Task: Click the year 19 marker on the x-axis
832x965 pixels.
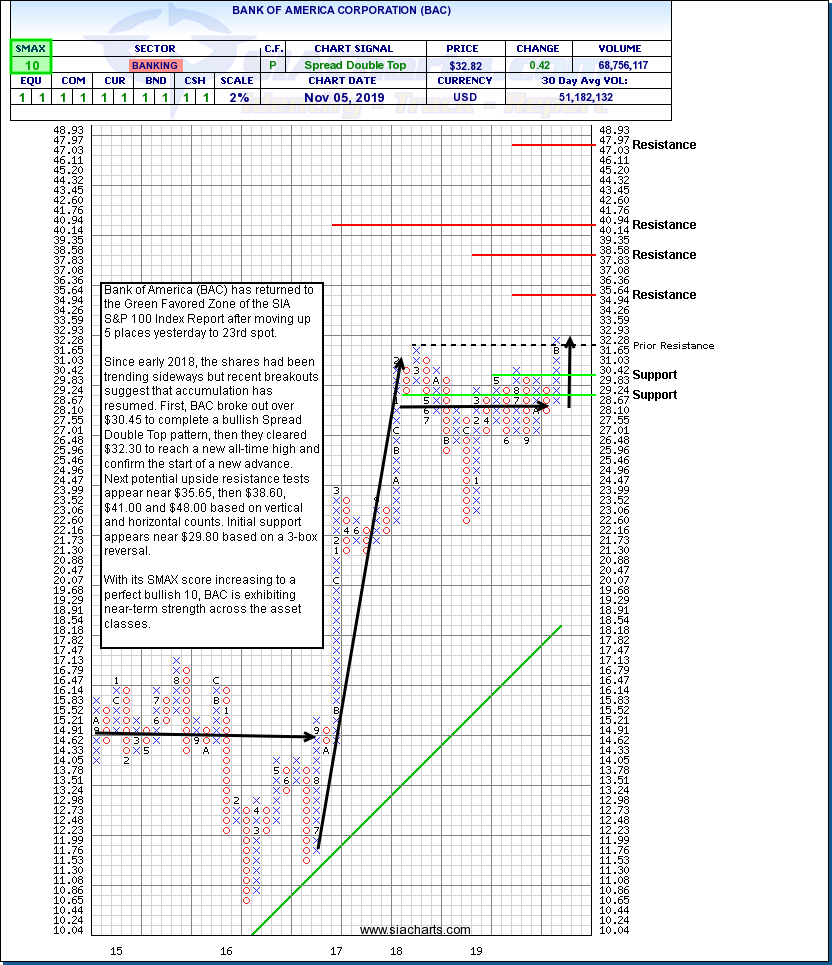Action: (478, 951)
